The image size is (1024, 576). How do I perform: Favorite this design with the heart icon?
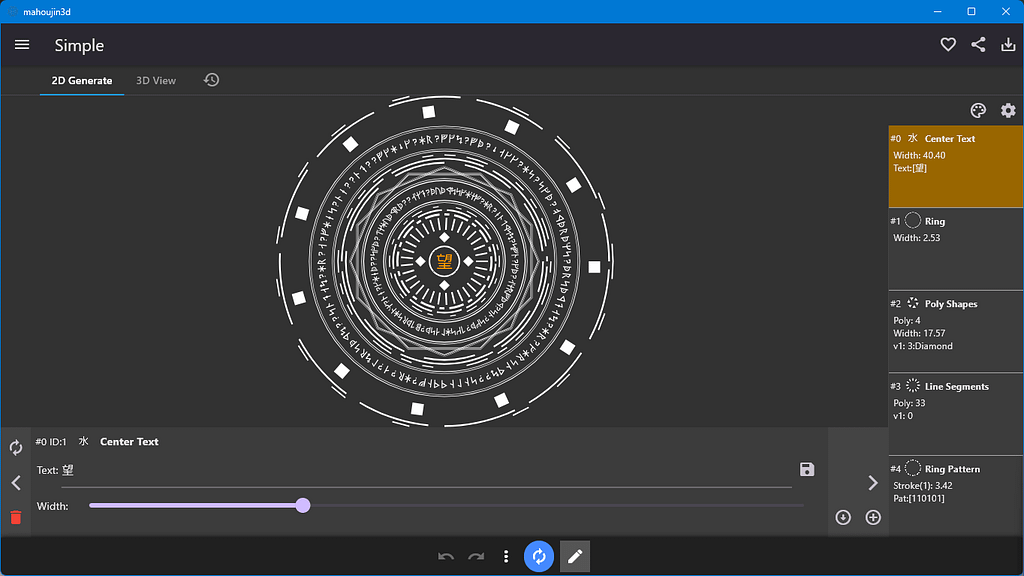coord(947,44)
